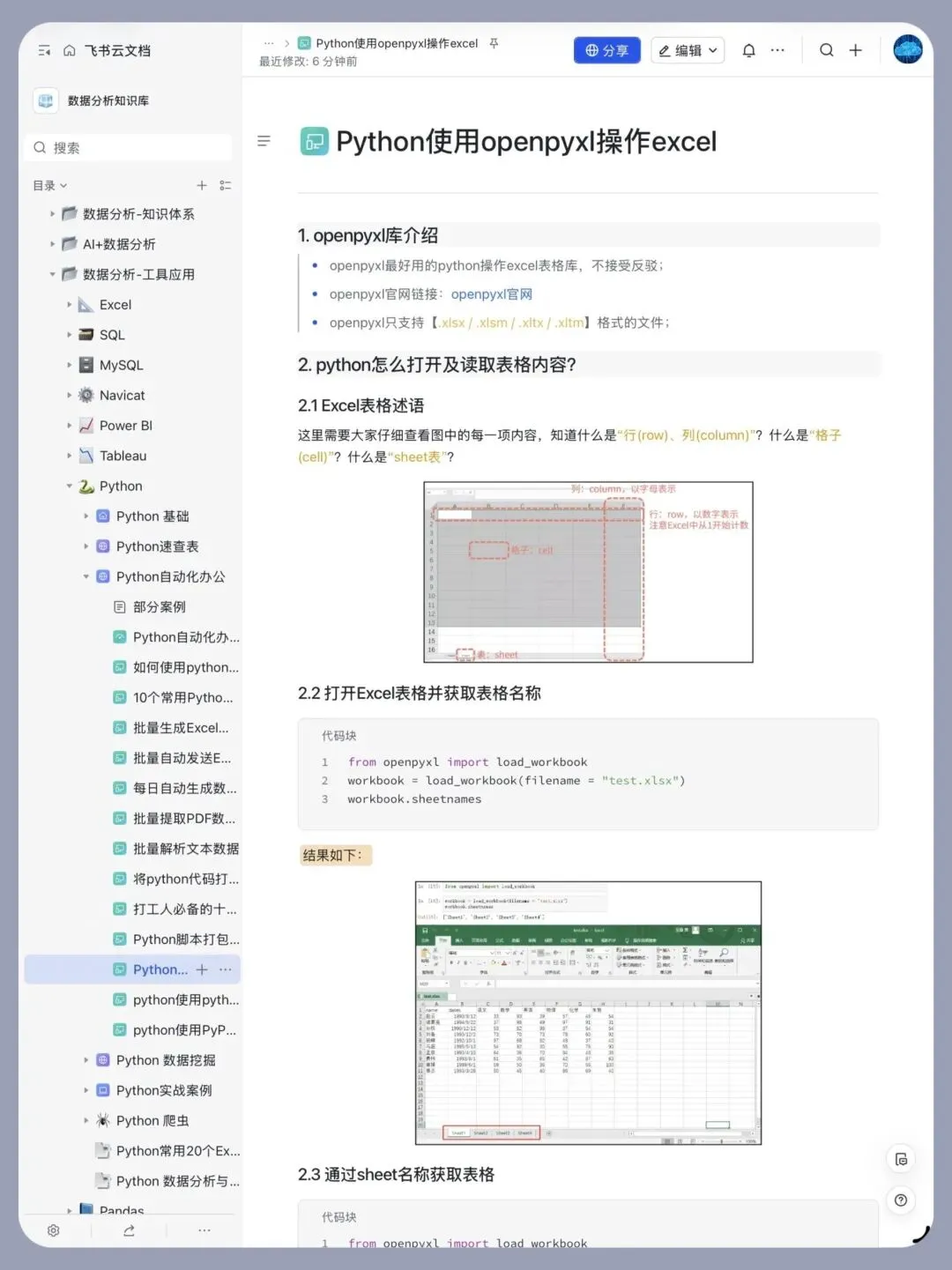Open the Python实战案例 node

[x=164, y=1090]
